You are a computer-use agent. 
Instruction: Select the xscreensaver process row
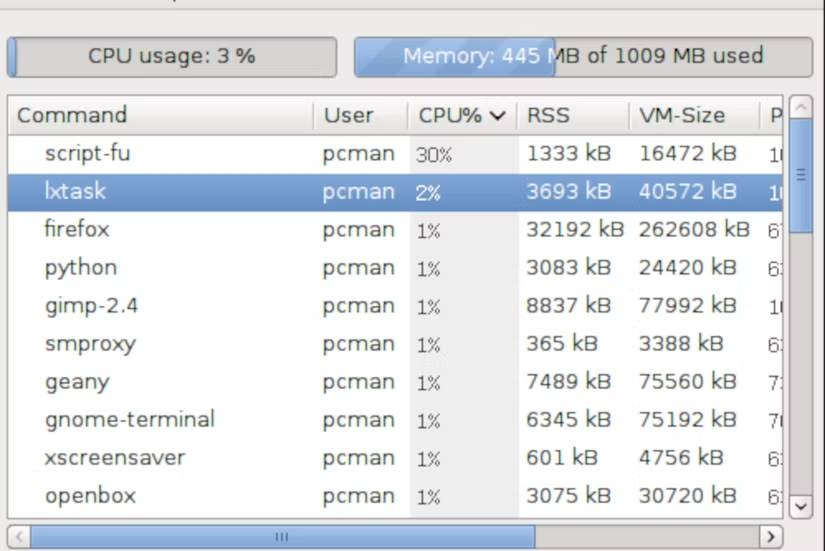[395, 458]
